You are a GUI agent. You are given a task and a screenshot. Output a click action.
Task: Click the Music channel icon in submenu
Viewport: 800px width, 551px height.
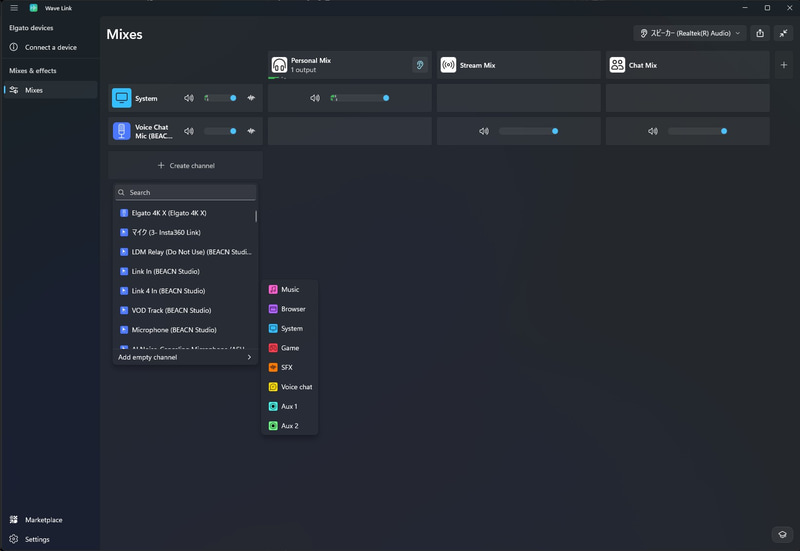pyautogui.click(x=273, y=289)
